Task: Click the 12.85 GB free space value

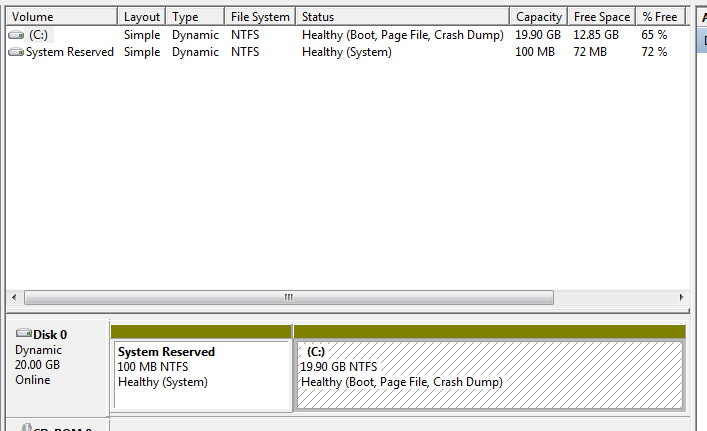Action: pyautogui.click(x=596, y=35)
